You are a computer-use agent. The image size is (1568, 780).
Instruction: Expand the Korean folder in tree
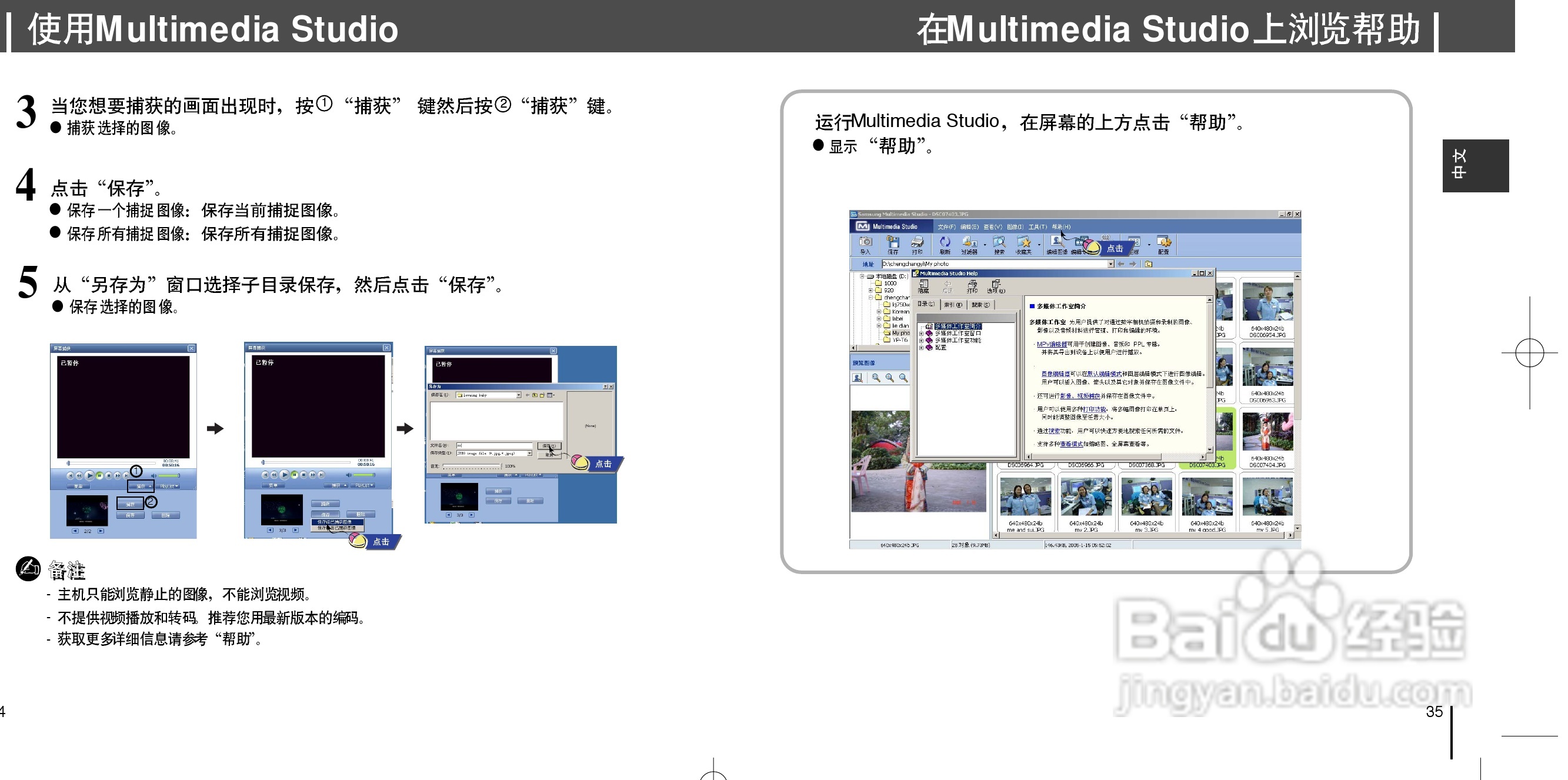[878, 312]
